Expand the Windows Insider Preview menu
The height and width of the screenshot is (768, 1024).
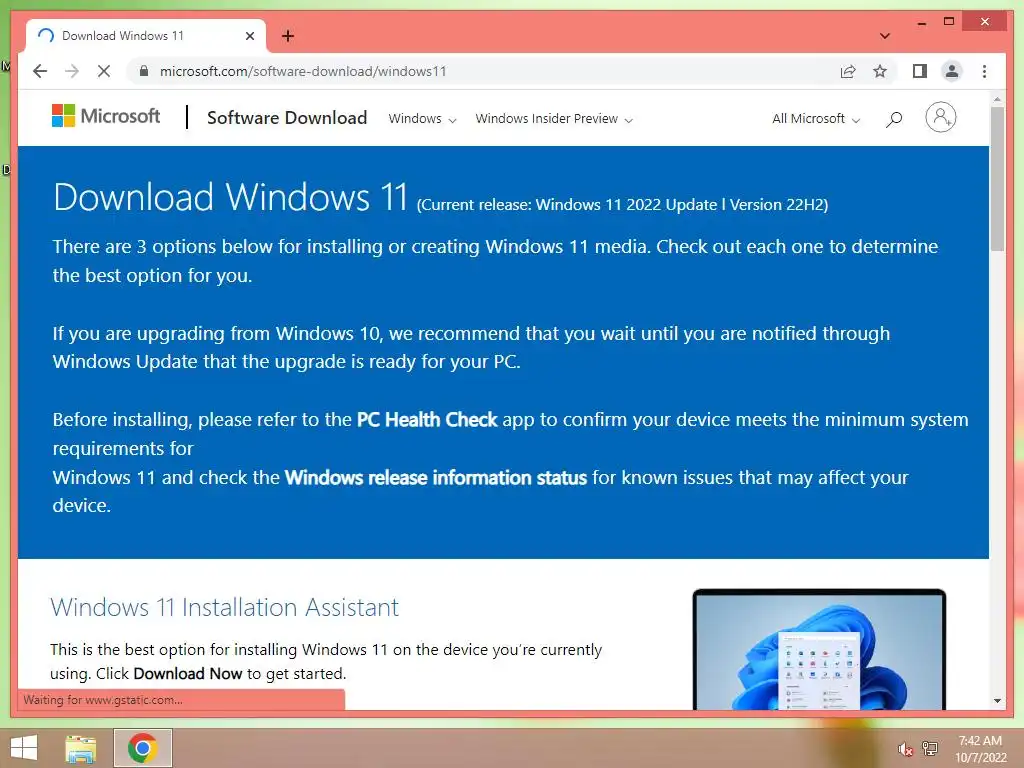pos(554,119)
